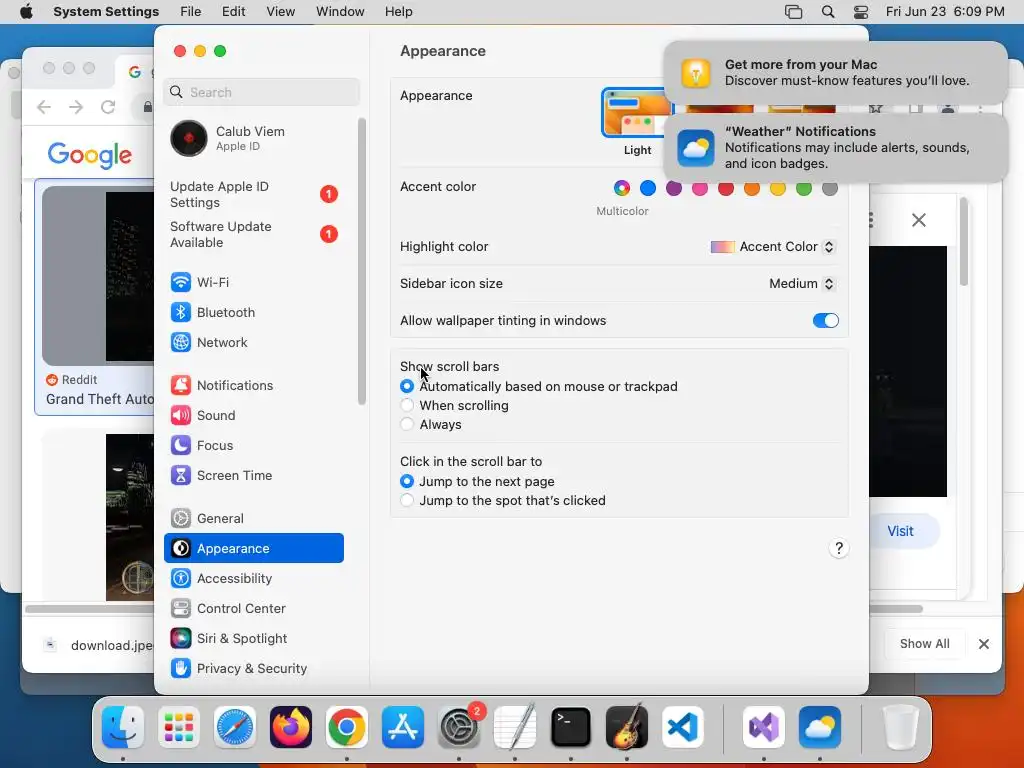The width and height of the screenshot is (1024, 768).
Task: Launch Firefox from the Dock
Action: pos(291,727)
